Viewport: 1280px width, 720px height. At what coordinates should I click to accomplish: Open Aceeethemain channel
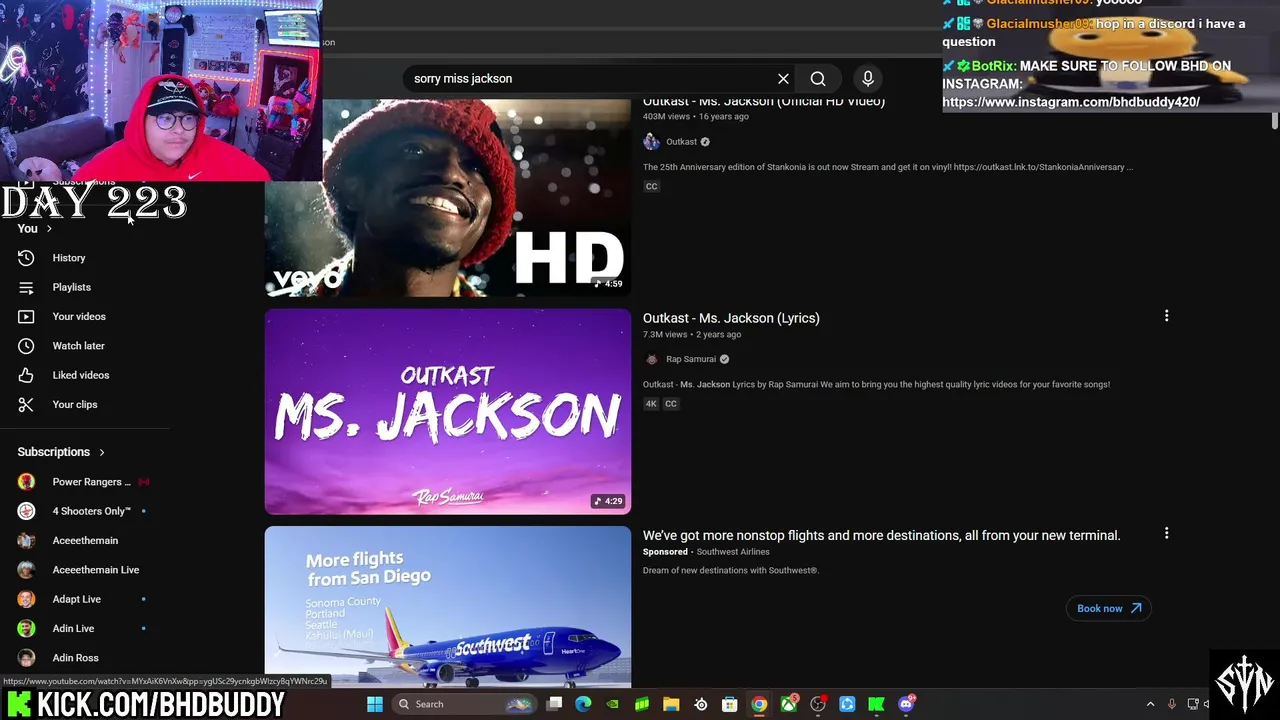tap(85, 540)
